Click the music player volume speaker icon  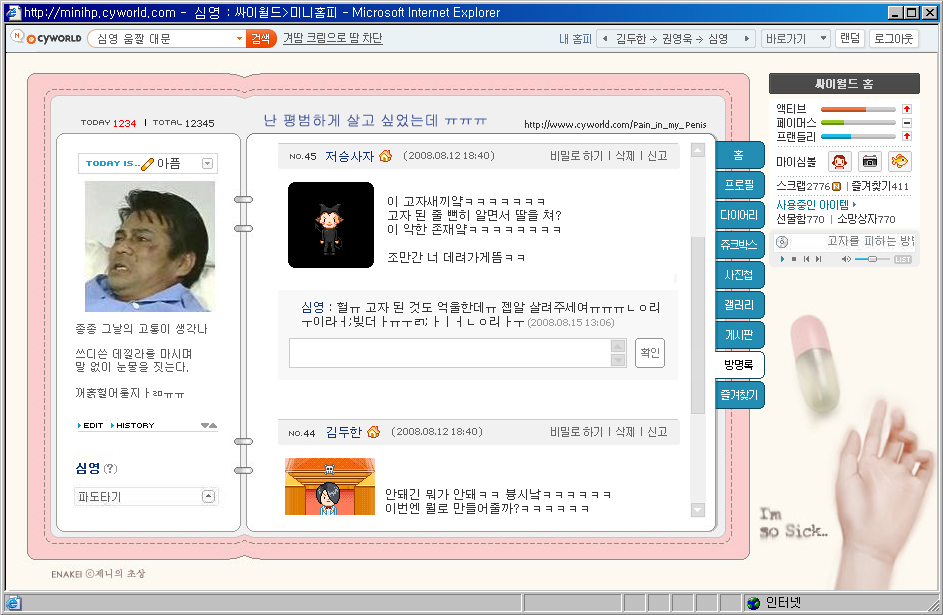click(846, 259)
